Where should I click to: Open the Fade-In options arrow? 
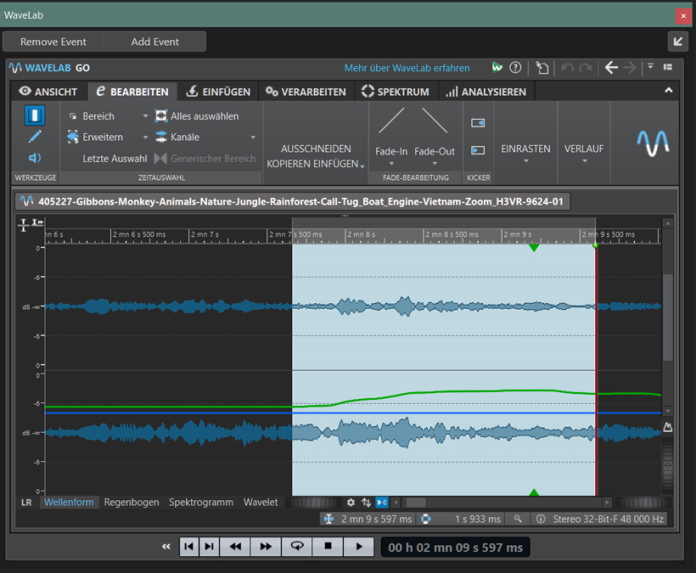392,164
